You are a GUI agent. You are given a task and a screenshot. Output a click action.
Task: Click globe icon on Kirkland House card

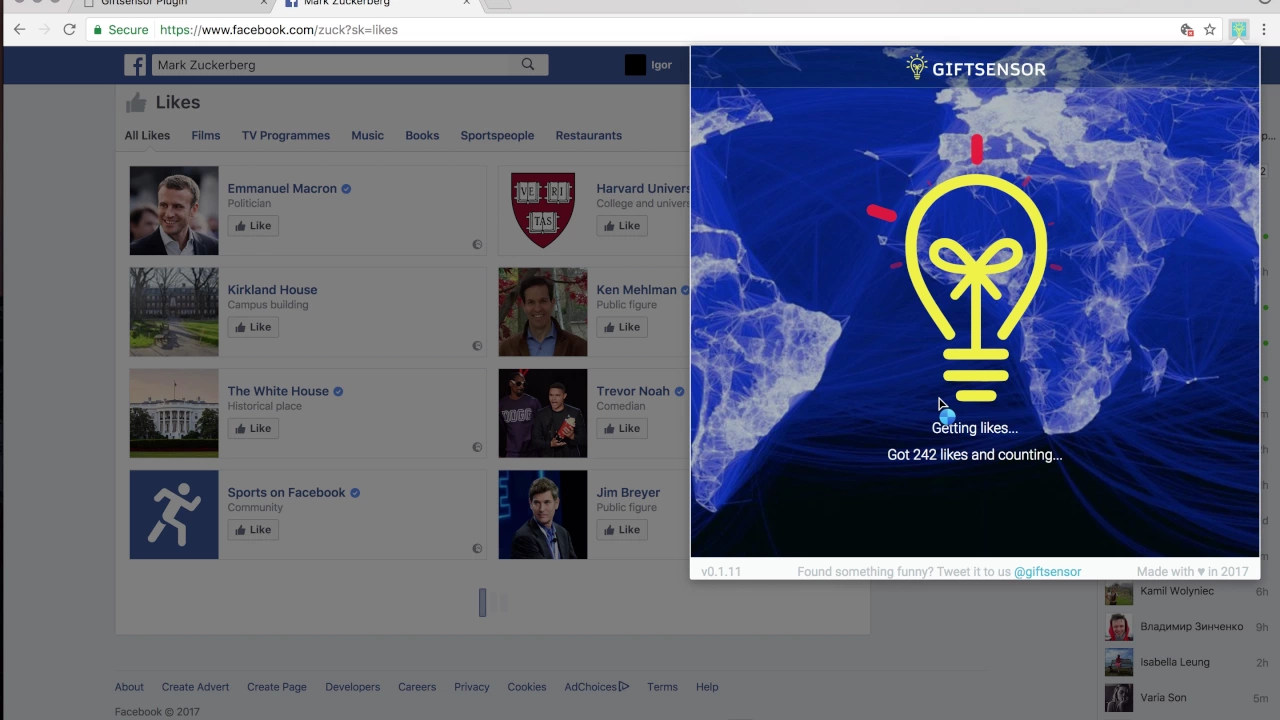477,346
